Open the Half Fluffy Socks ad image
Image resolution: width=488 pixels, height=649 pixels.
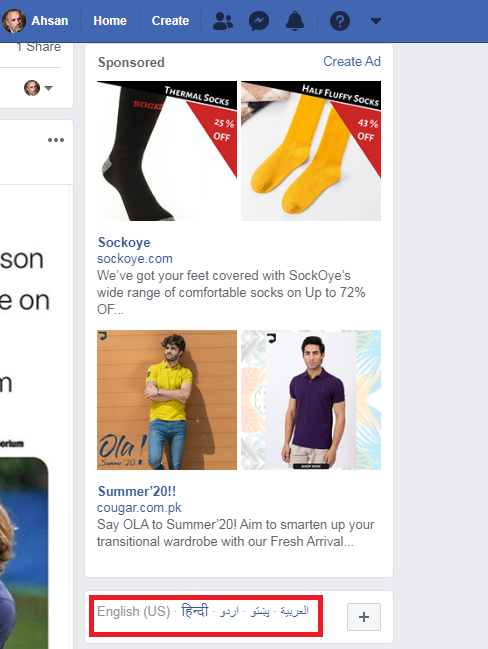(x=311, y=151)
